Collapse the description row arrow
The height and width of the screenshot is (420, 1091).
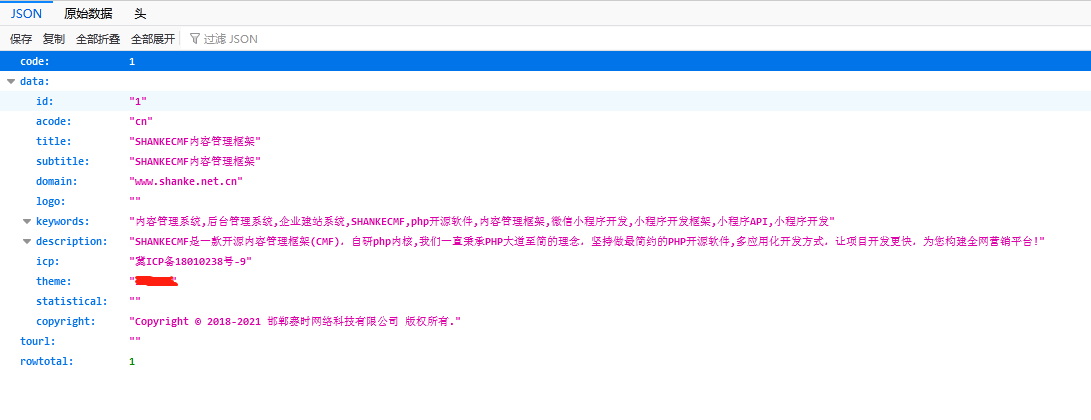pos(27,242)
